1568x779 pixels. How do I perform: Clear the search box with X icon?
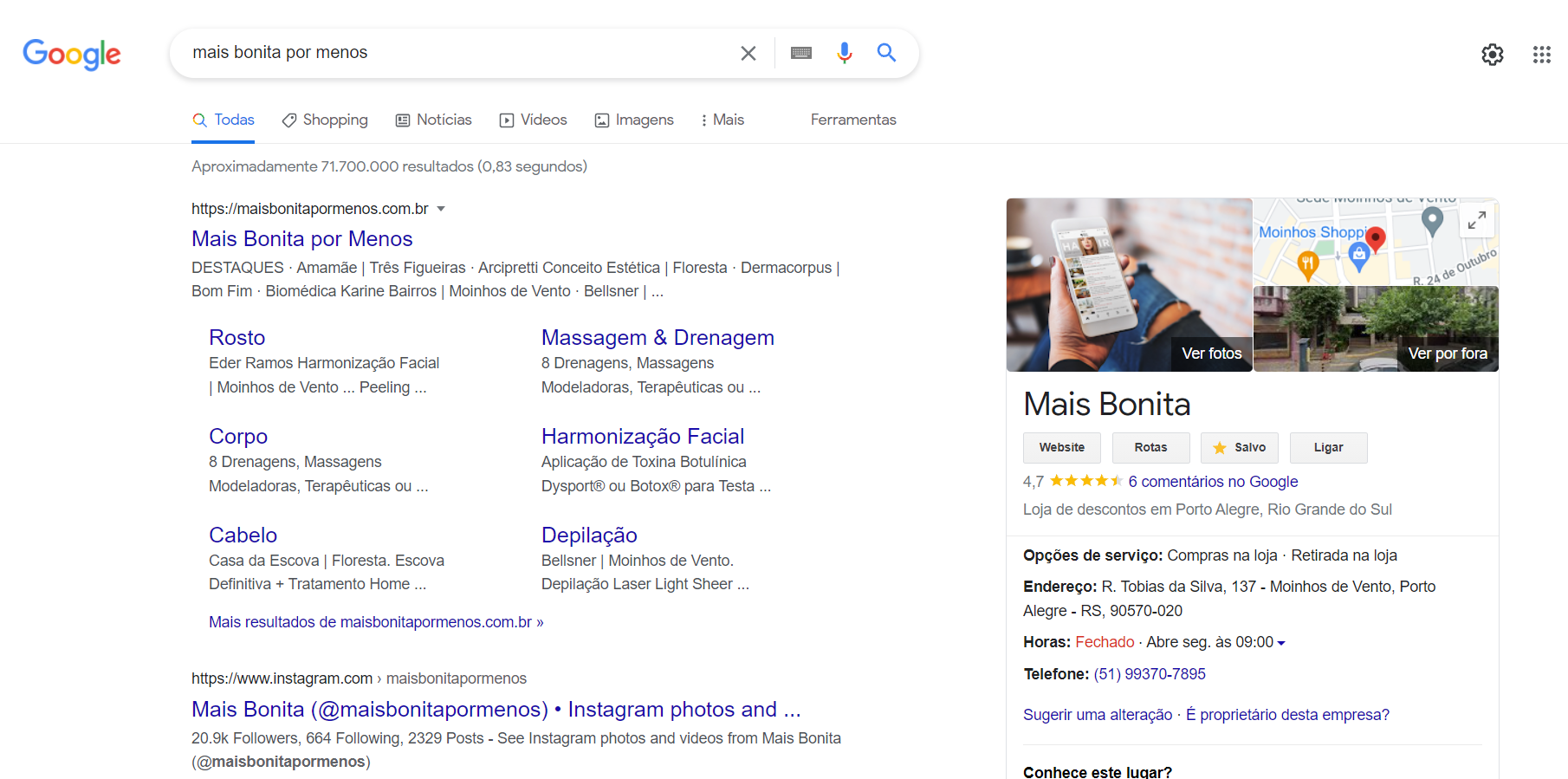748,53
